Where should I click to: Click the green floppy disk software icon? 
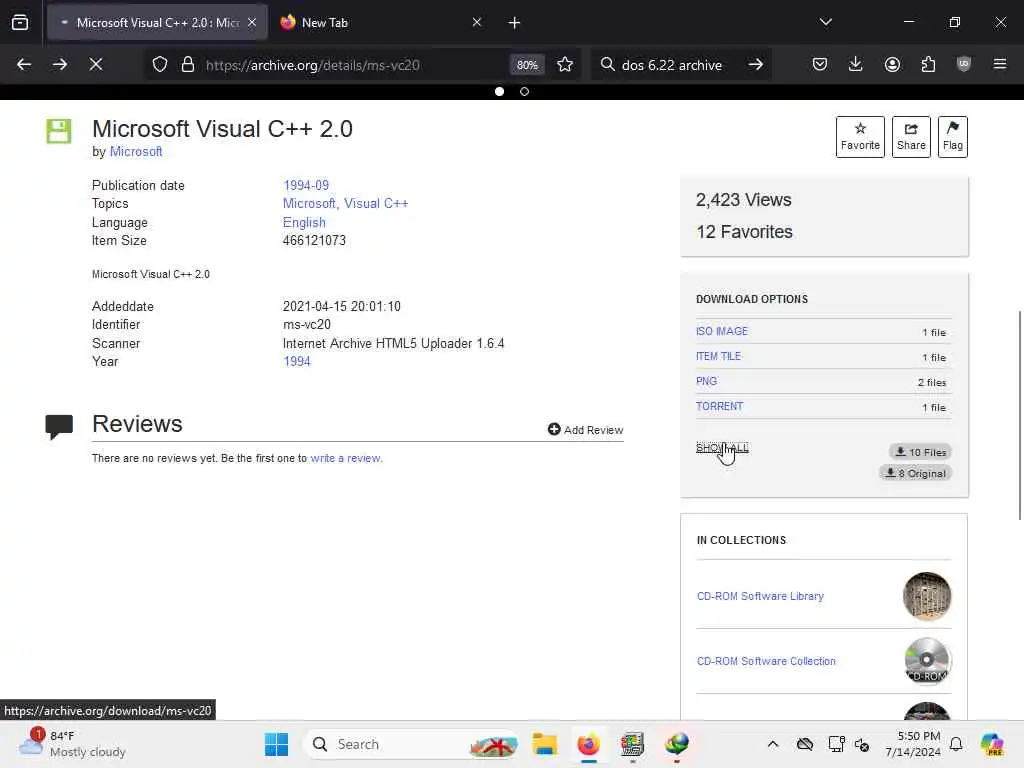(58, 131)
